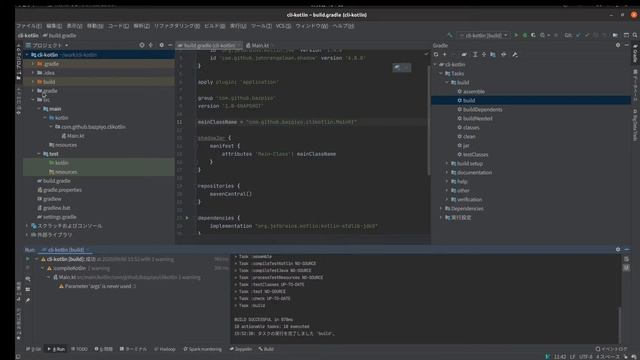Click the Gradle reload projects icon
The height and width of the screenshot is (360, 640).
point(436,54)
